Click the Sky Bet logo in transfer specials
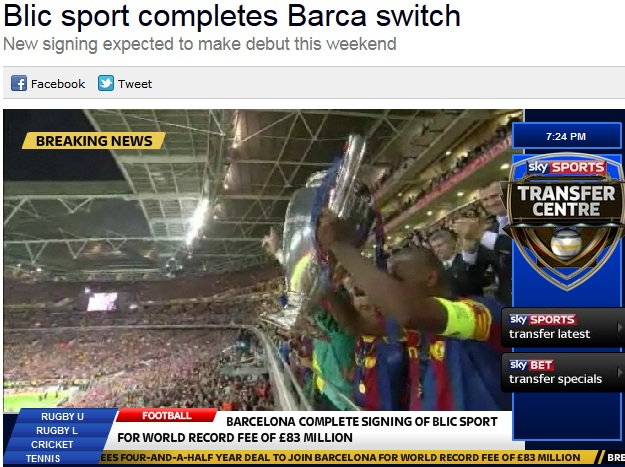Viewport: 625px width, 467px height. (531, 365)
